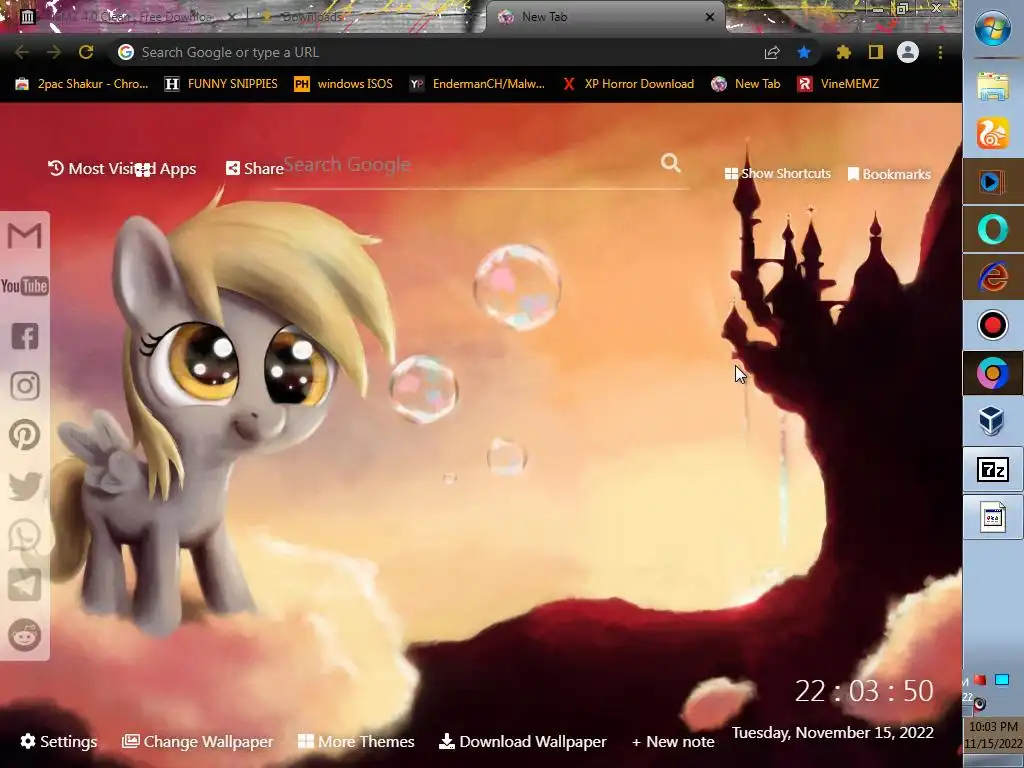Reload the page with the refresh button
The height and width of the screenshot is (768, 1024).
(x=86, y=52)
